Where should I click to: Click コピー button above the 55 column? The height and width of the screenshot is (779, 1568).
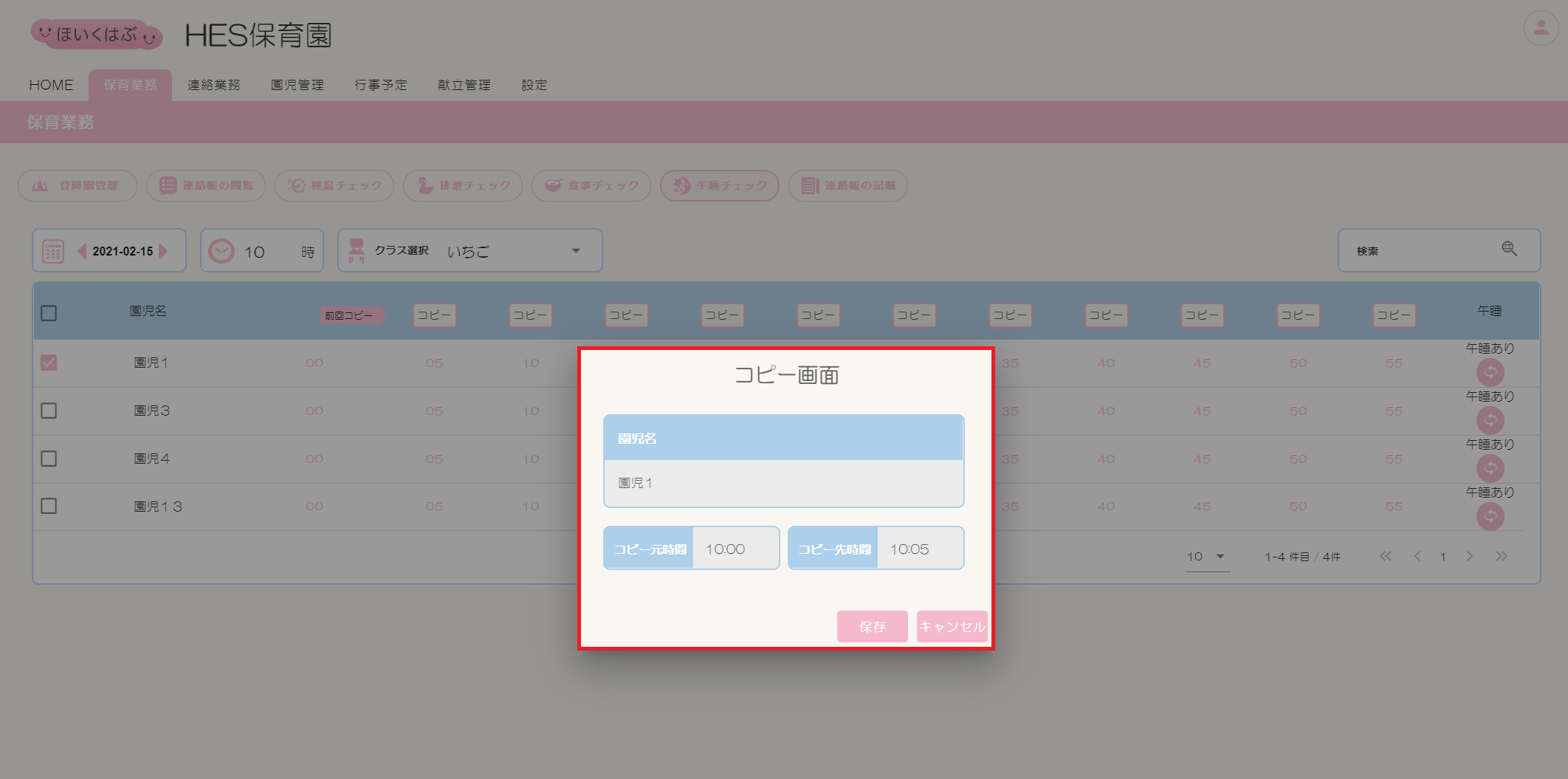(x=1395, y=315)
